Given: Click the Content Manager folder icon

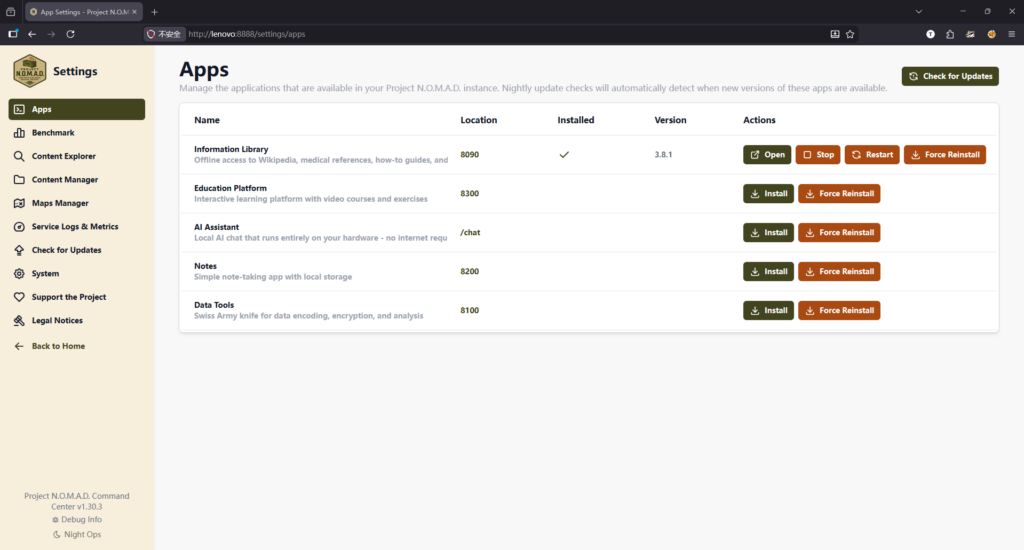Looking at the screenshot, I should click(x=20, y=180).
